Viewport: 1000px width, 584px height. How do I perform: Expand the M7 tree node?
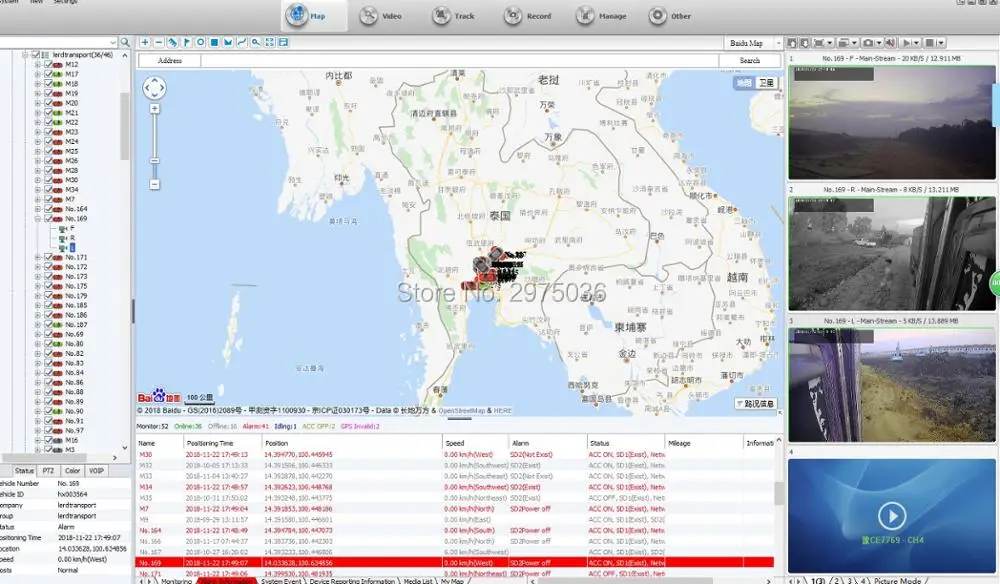pos(38,199)
